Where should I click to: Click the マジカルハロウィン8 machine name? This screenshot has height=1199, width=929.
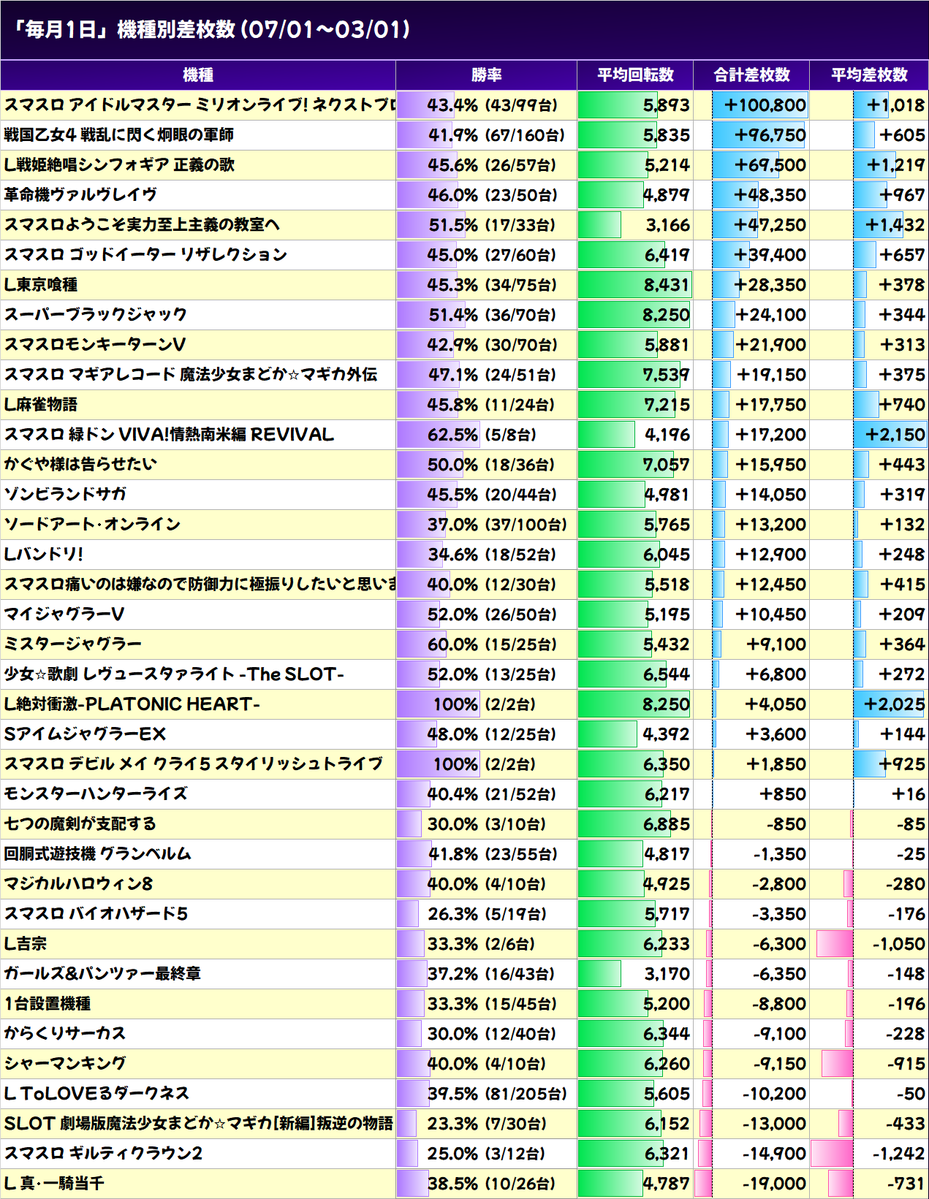pyautogui.click(x=78, y=884)
